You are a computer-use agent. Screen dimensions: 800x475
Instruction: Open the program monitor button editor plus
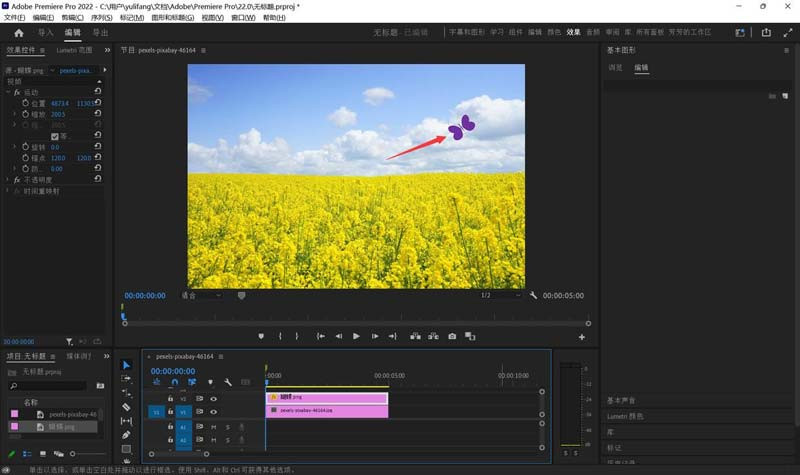582,337
